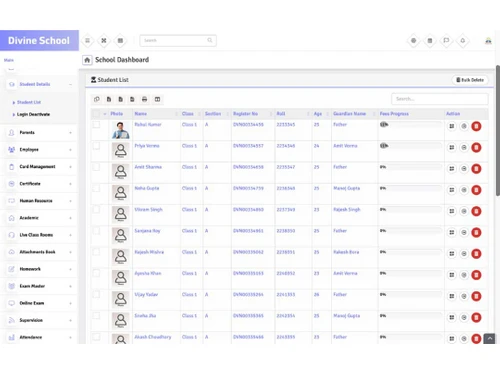Image resolution: width=500 pixels, height=375 pixels.
Task: Click the Print icon above table
Action: click(144, 99)
